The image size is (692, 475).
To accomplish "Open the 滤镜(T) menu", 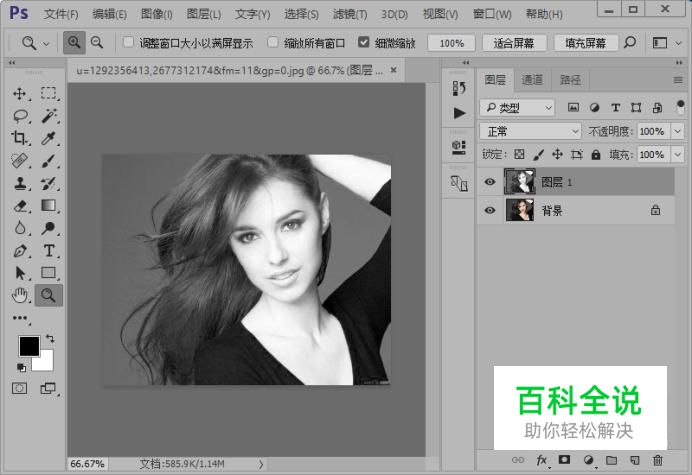I will (x=350, y=14).
